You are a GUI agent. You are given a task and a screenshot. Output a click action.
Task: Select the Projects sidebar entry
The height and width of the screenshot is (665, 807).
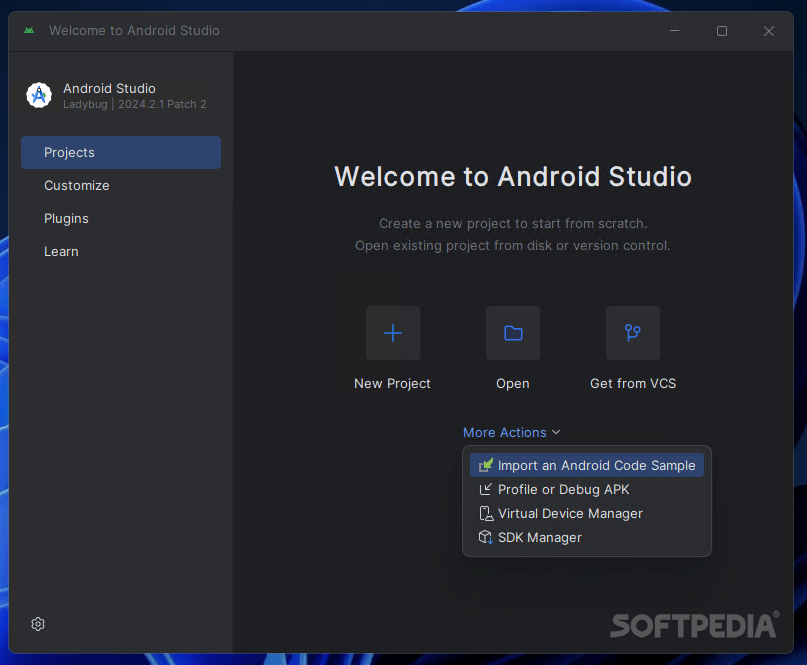tap(69, 152)
